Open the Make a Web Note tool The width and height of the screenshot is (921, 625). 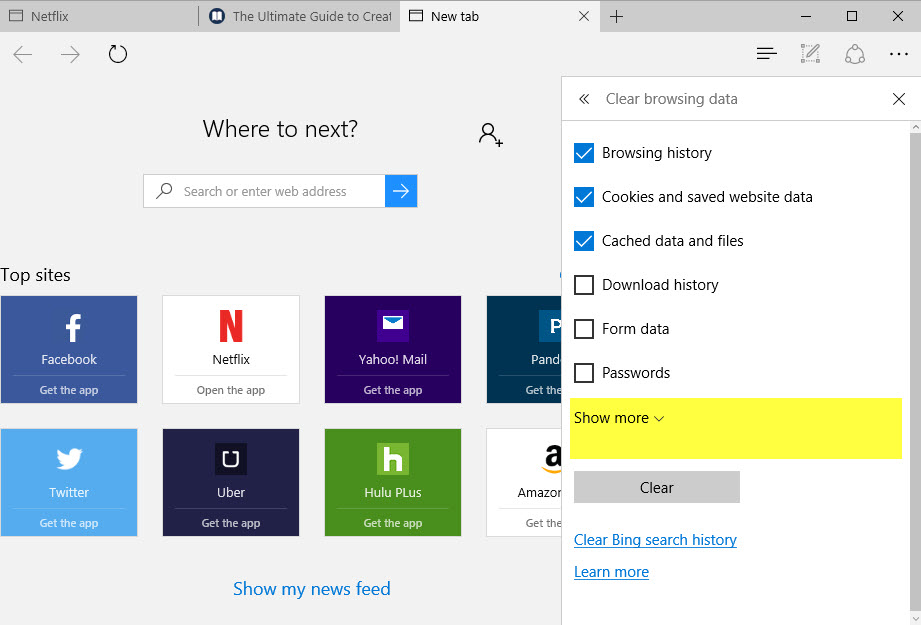(x=810, y=53)
